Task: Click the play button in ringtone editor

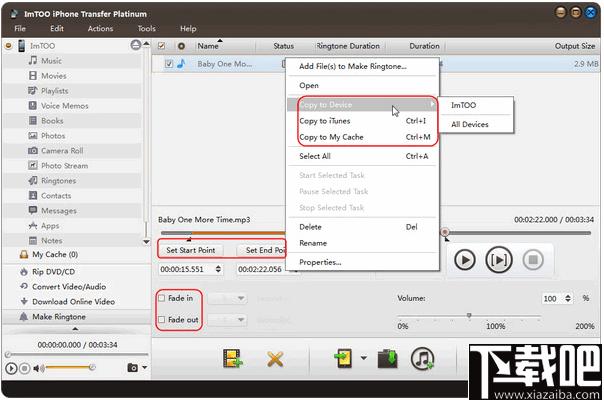Action: [465, 260]
